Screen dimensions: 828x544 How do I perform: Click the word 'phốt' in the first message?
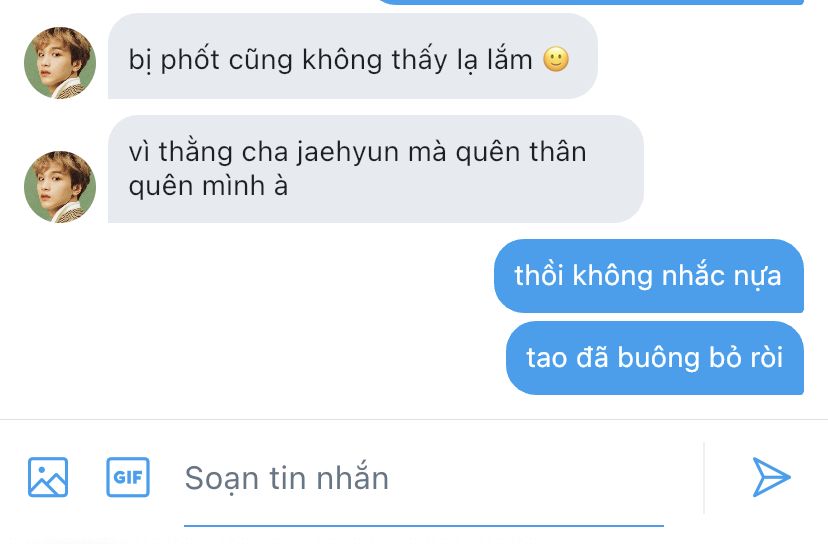click(x=190, y=60)
